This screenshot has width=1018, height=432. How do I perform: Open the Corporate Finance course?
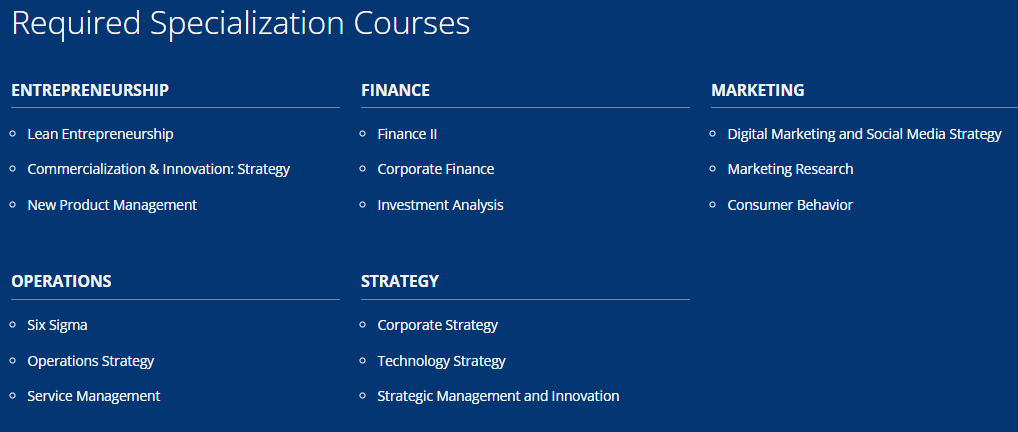[x=436, y=169]
